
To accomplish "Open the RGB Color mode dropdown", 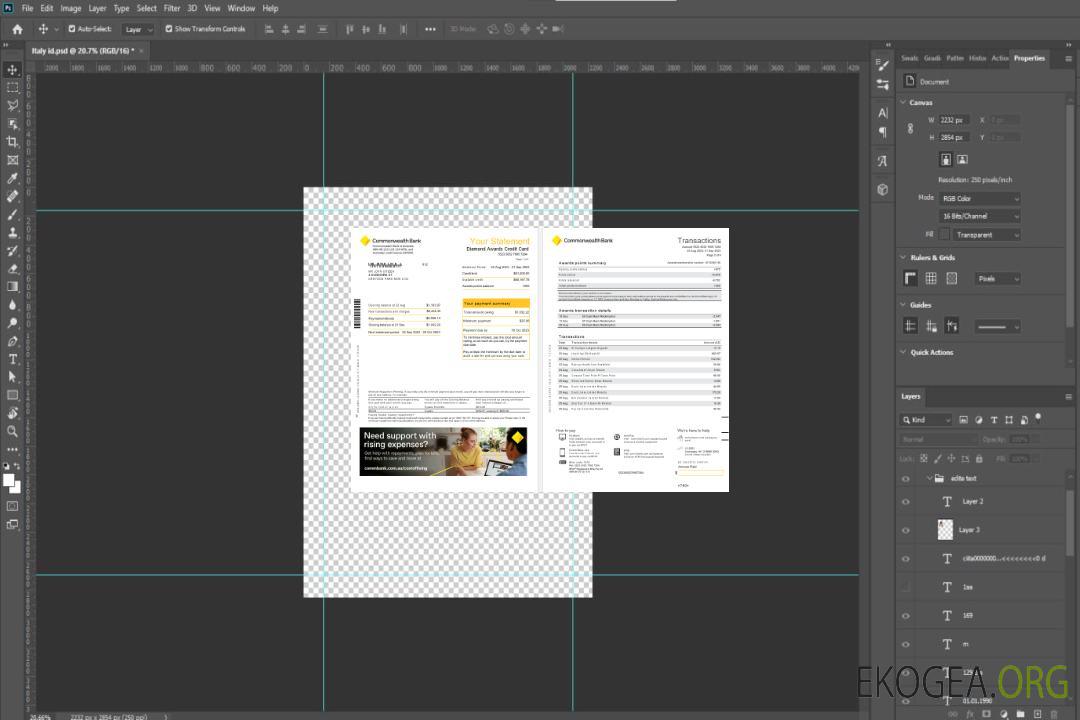I will [x=979, y=199].
